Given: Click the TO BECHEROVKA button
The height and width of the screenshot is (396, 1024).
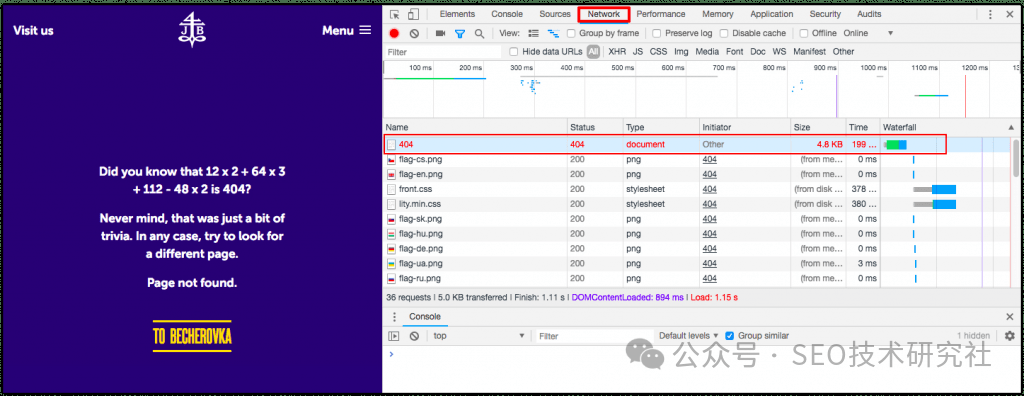Looking at the screenshot, I should [x=192, y=337].
